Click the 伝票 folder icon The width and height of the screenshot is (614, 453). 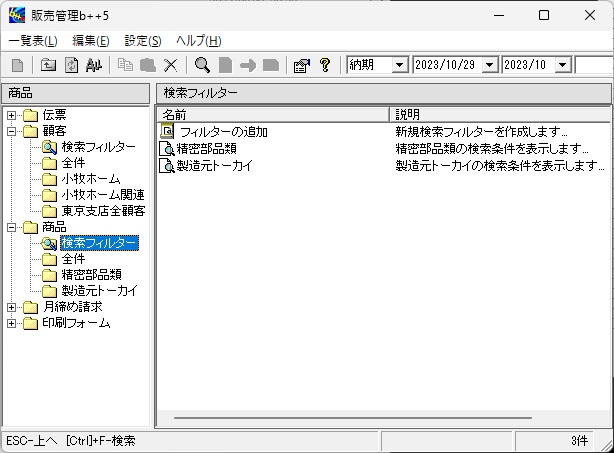point(30,115)
